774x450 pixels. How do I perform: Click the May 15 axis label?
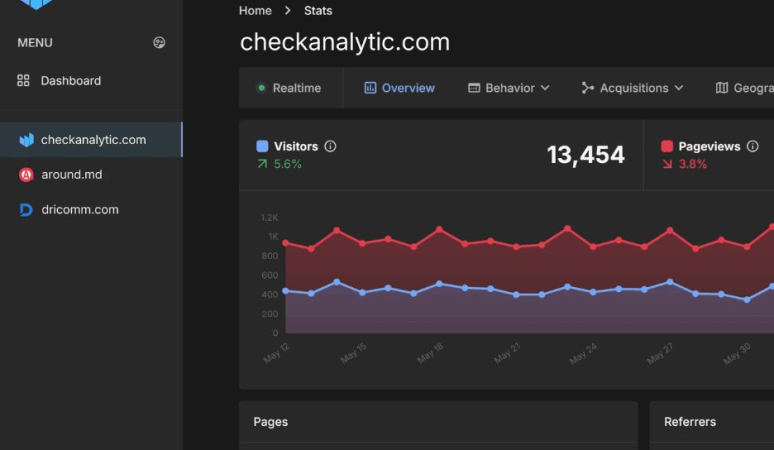(353, 353)
